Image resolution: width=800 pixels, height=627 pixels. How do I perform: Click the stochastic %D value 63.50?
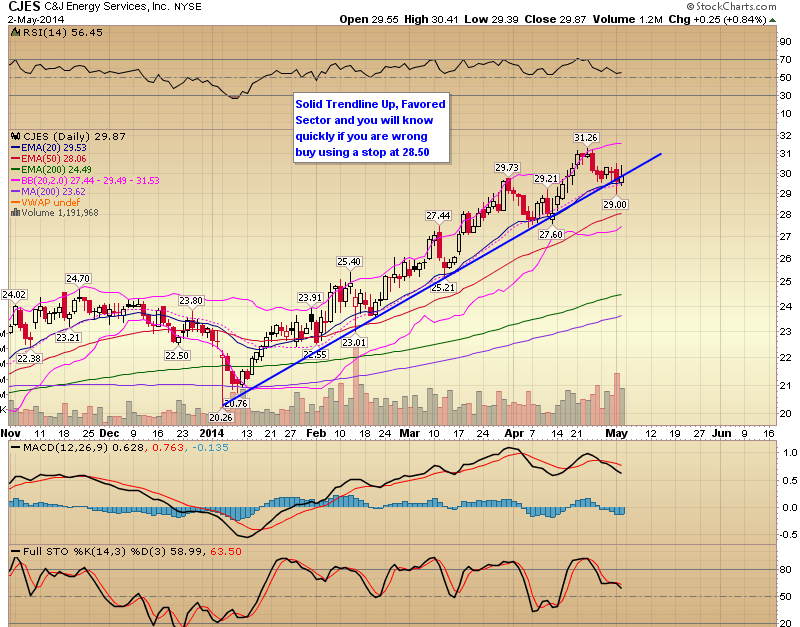(226, 551)
